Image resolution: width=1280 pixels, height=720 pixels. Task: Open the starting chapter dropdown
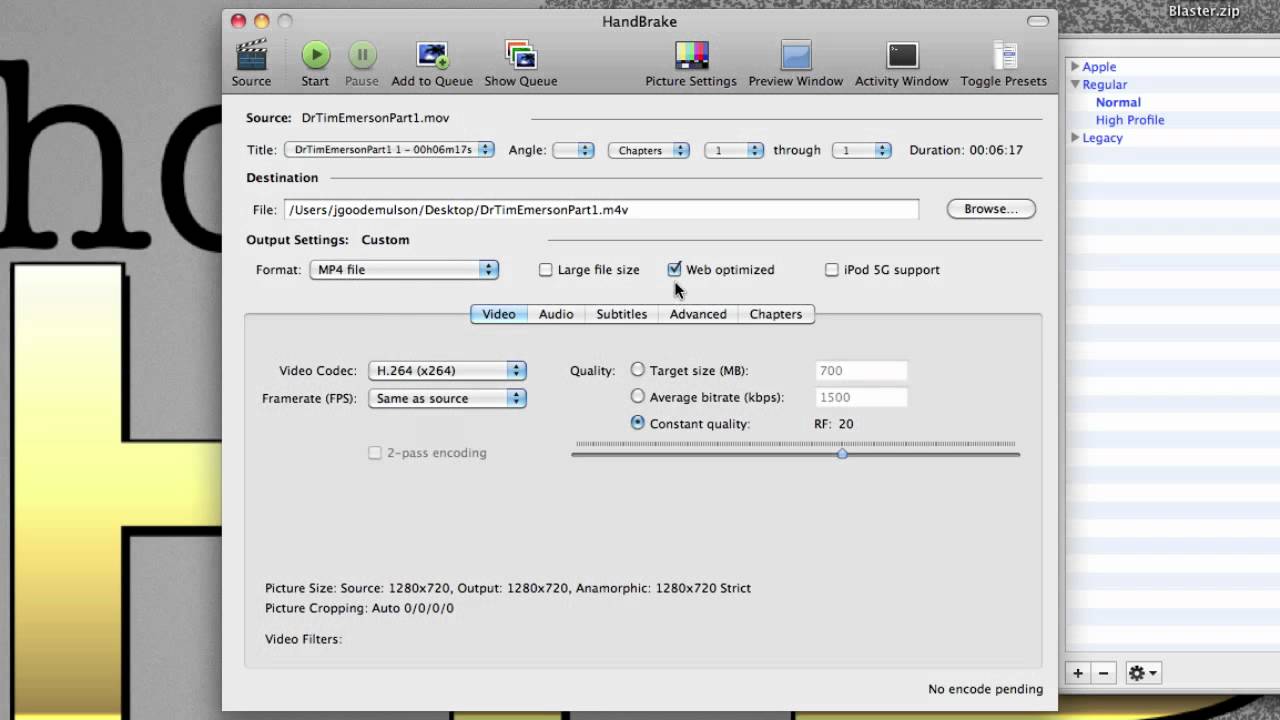734,150
